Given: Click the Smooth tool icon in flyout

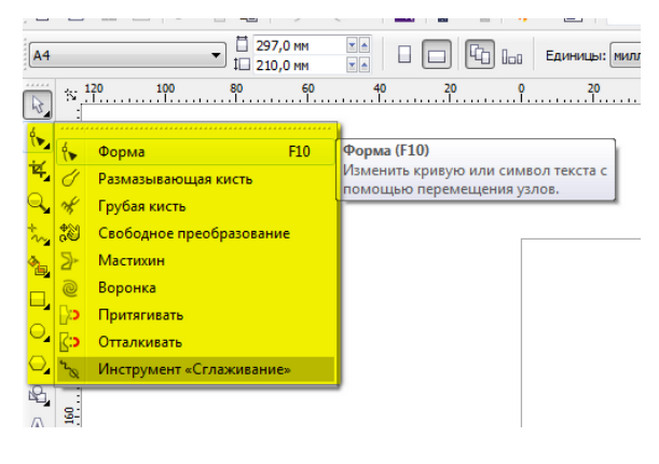Looking at the screenshot, I should pos(69,370).
